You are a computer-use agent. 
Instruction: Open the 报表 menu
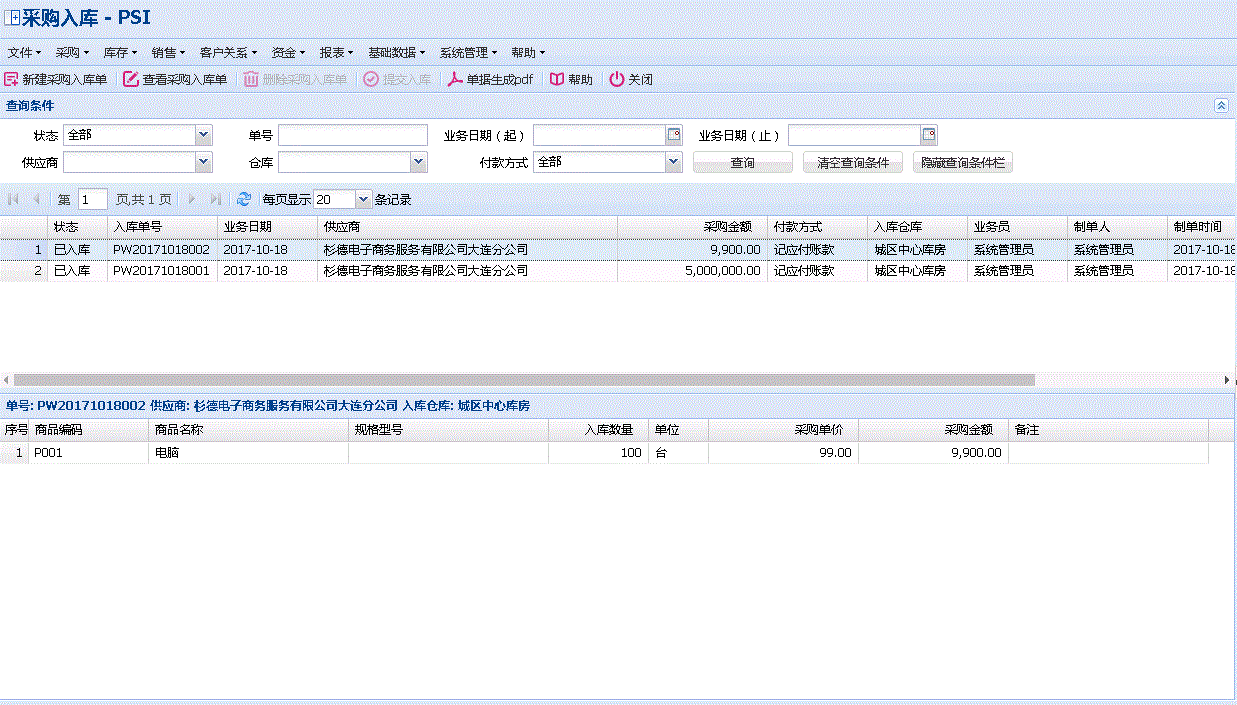(336, 52)
